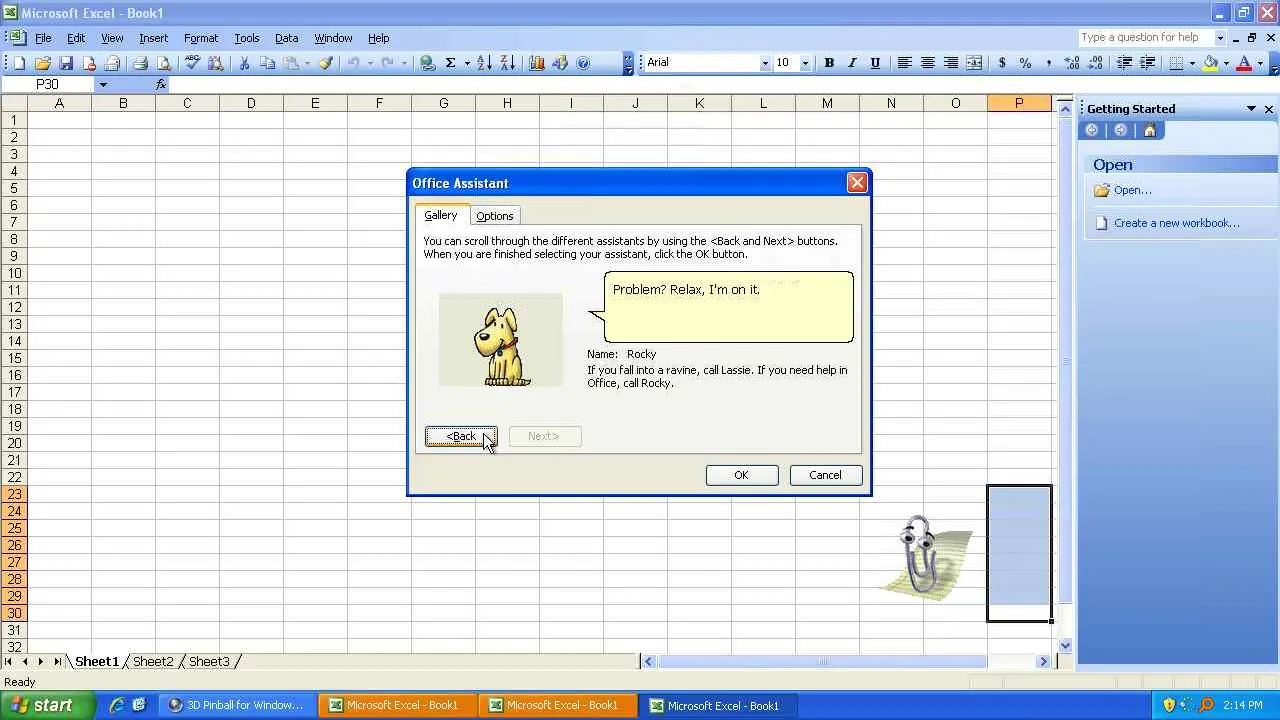Click the Sort Descending icon
1280x720 pixels.
coord(508,63)
